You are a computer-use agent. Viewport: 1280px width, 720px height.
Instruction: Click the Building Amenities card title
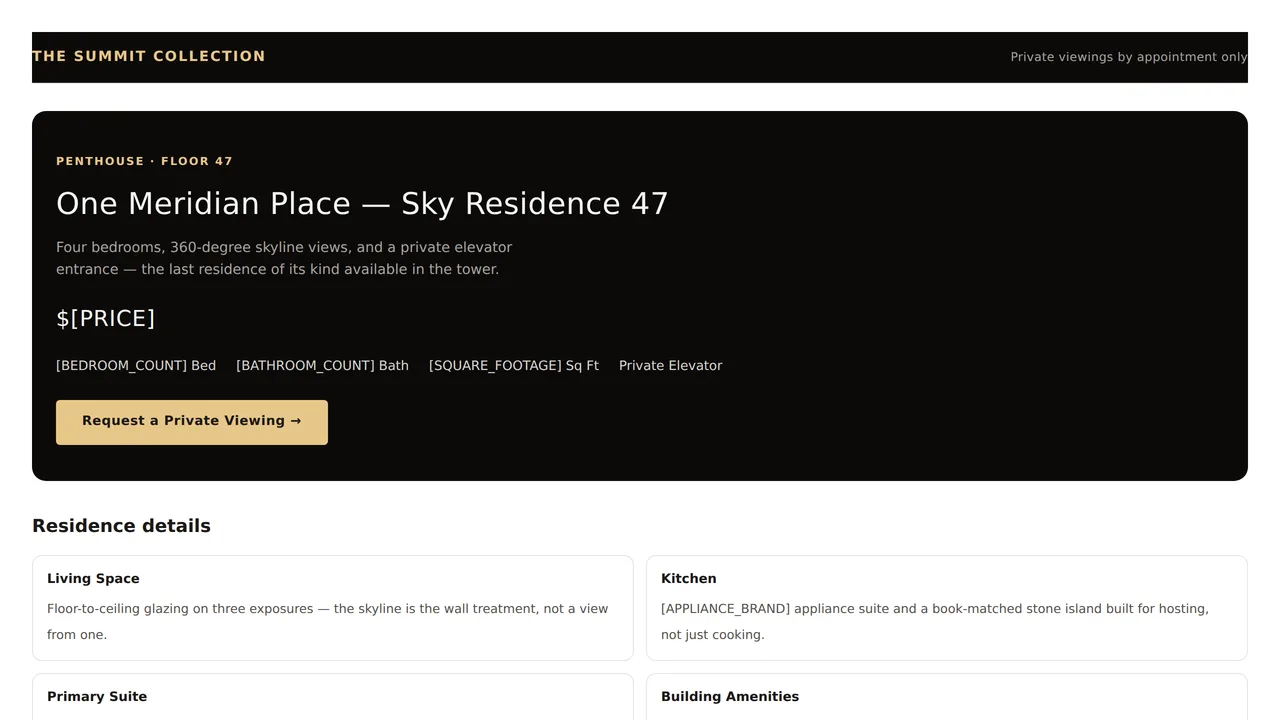[730, 696]
